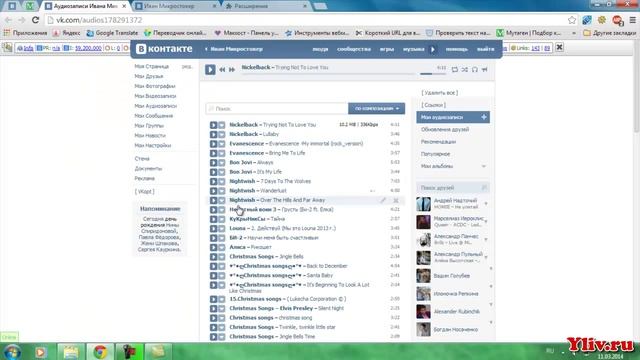Adjust the player volume slider
Image resolution: width=640 pixels, height=360 pixels.
pos(433,74)
